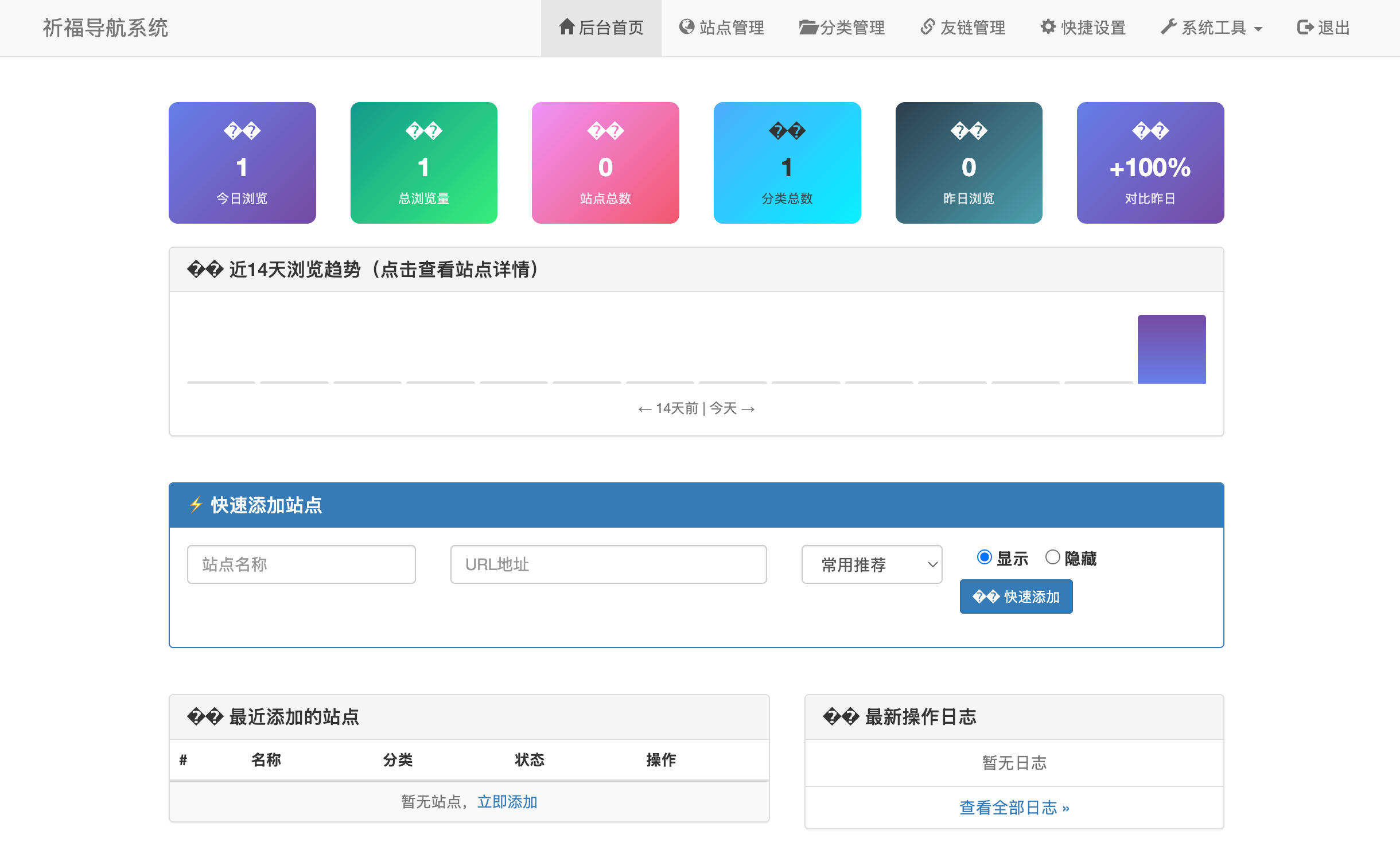Click 退出 to log out
The image size is (1400, 850).
click(1323, 28)
